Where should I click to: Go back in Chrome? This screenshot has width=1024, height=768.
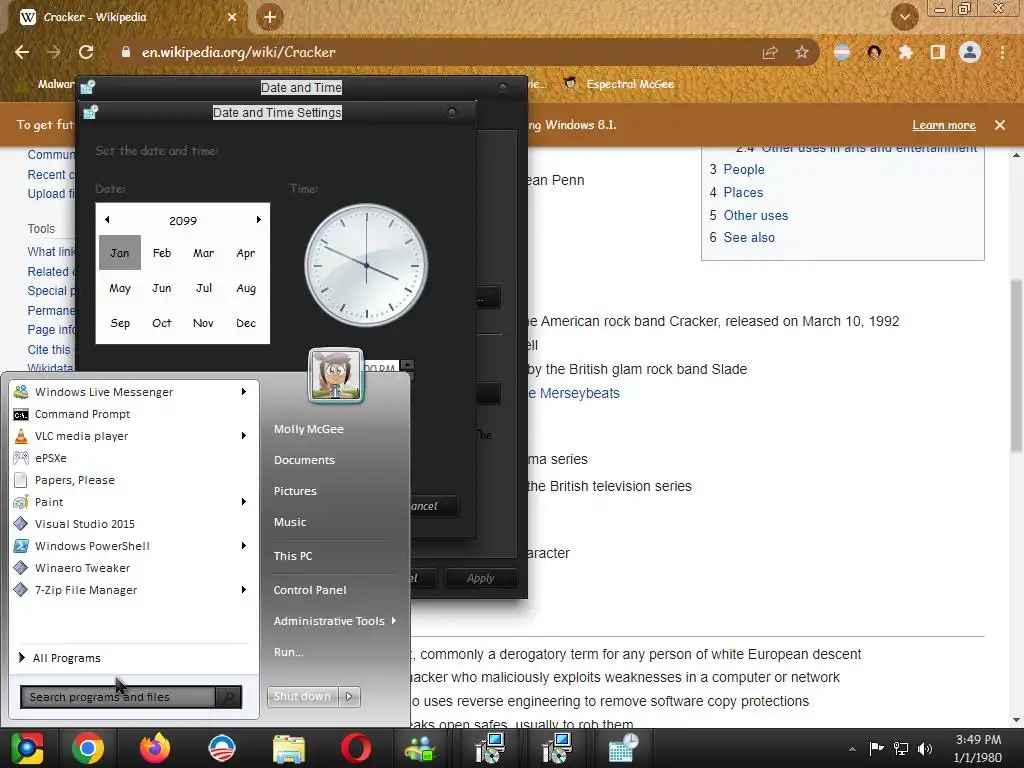(22, 52)
